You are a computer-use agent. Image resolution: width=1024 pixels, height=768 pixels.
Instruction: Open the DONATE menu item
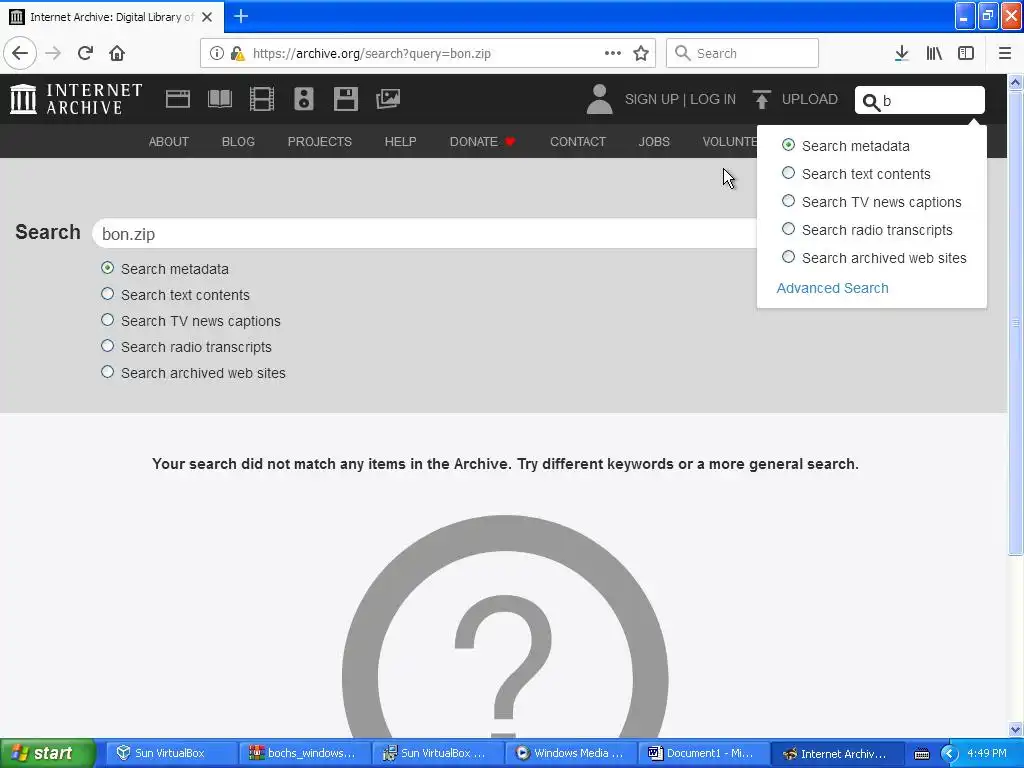pyautogui.click(x=483, y=142)
